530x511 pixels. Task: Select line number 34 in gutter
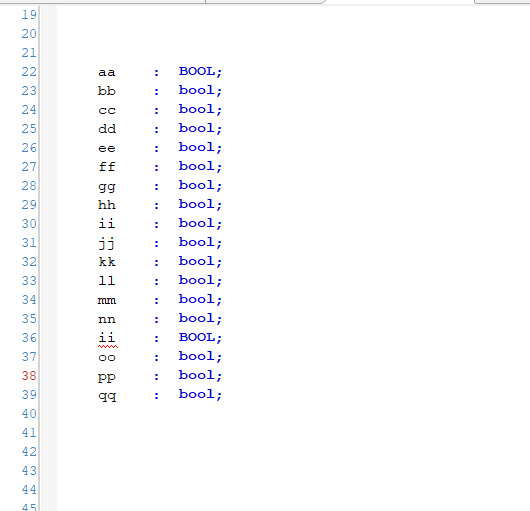tap(29, 299)
